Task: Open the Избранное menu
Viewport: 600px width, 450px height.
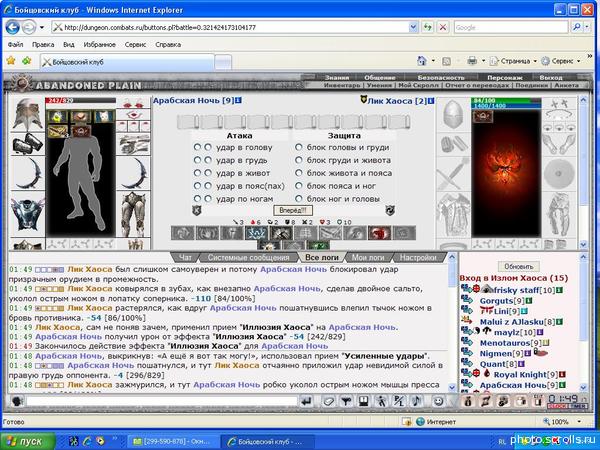Action: pyautogui.click(x=99, y=44)
